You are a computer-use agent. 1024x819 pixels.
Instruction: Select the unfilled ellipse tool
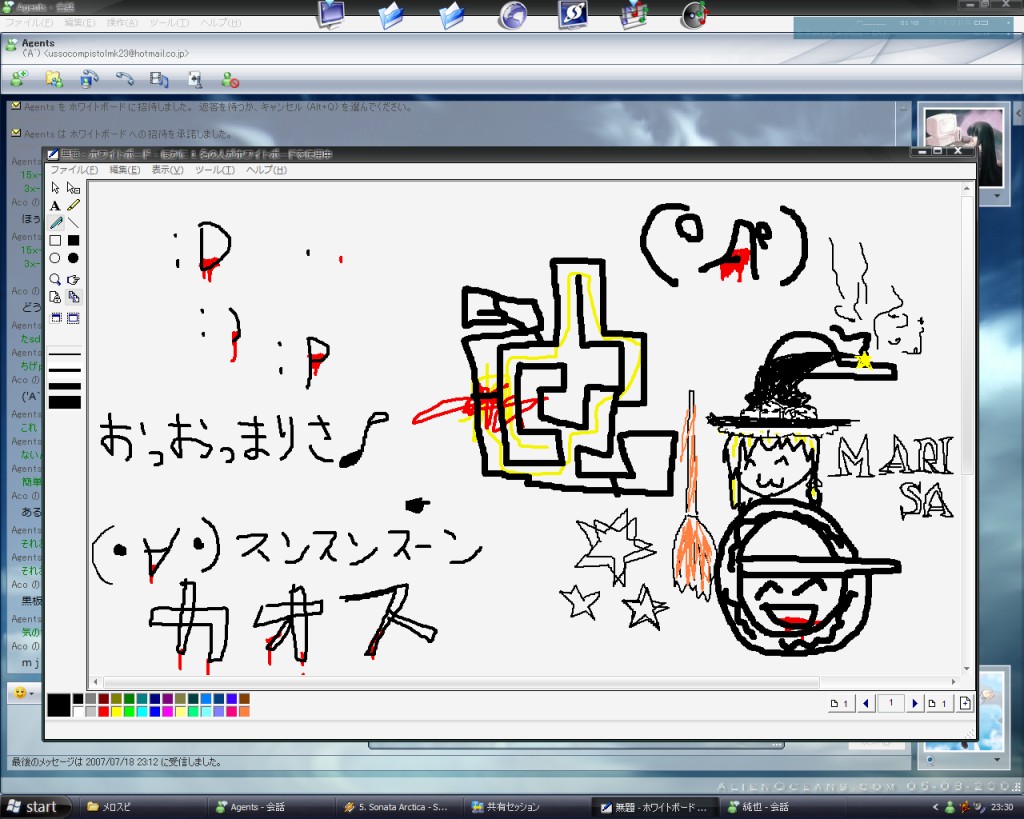point(56,259)
